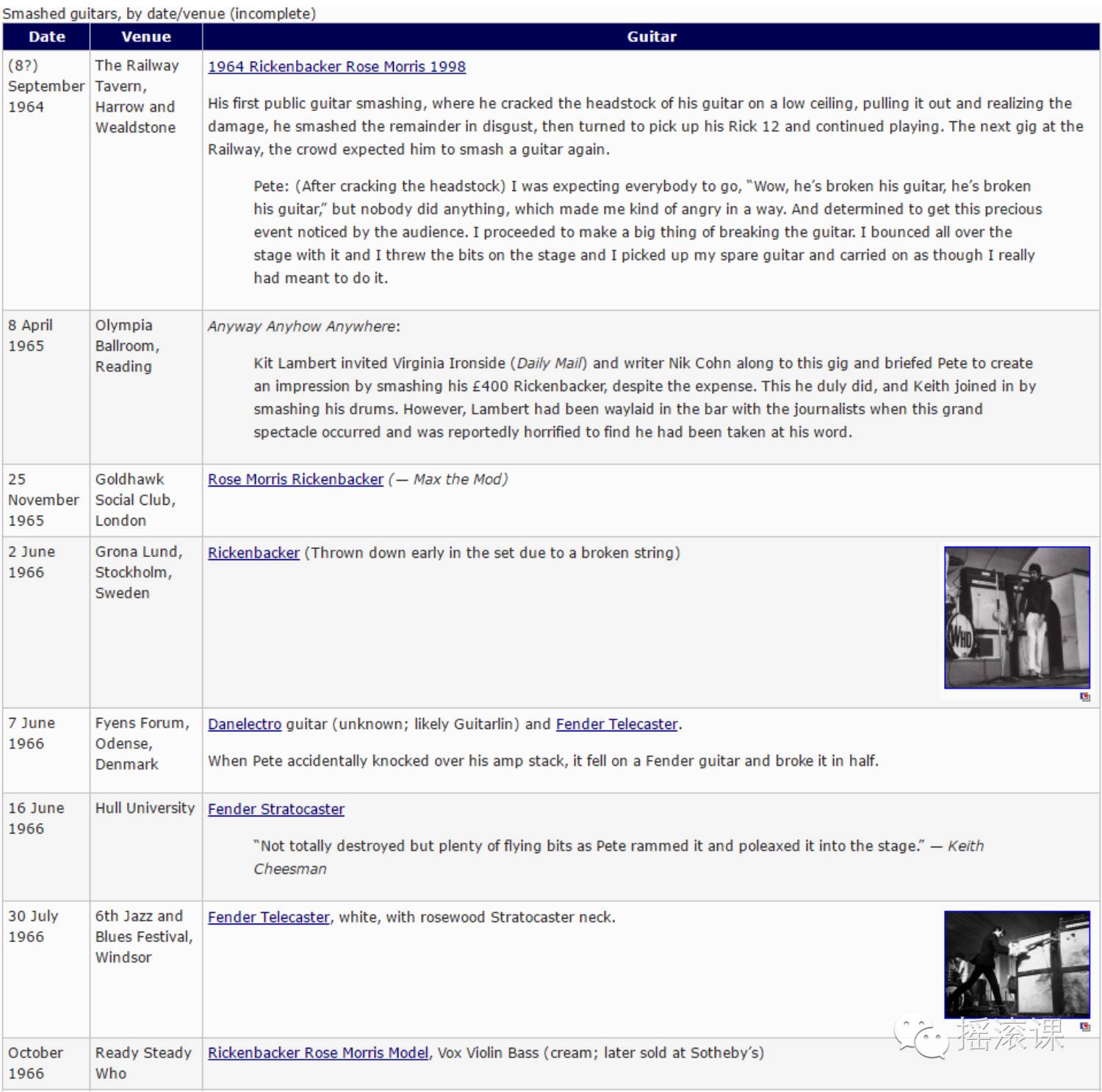Select the '8 April 1965' date cell
This screenshot has width=1102, height=1092.
pos(46,387)
